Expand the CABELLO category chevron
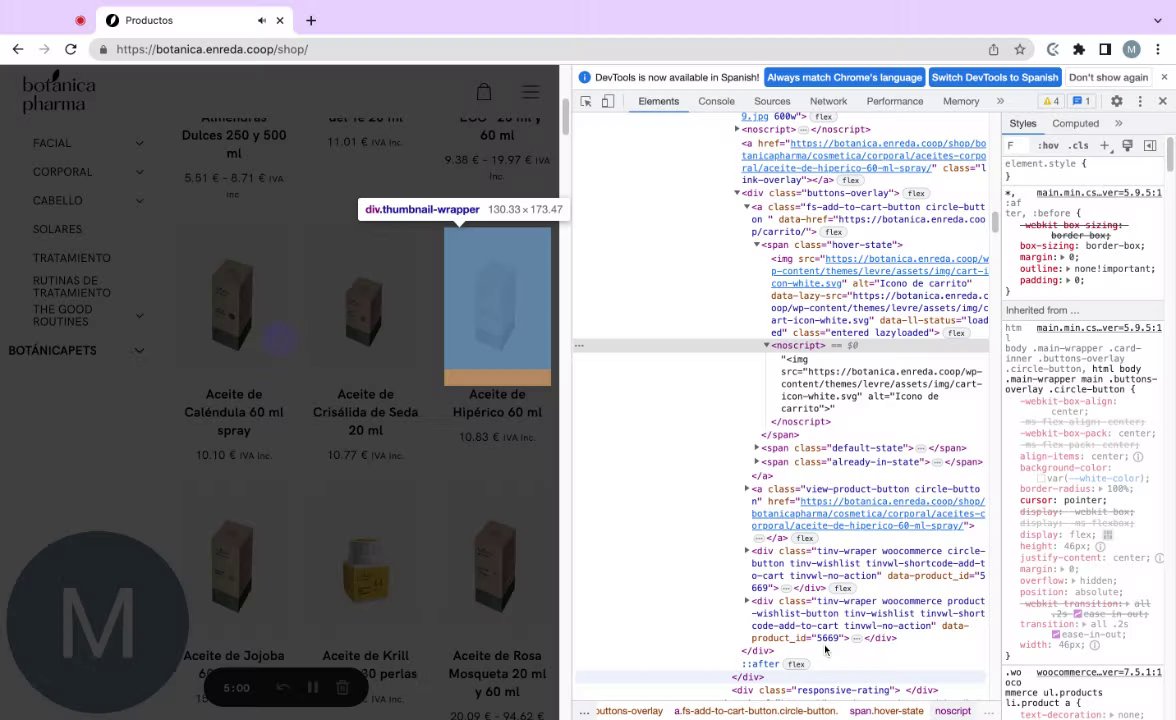 (x=140, y=200)
